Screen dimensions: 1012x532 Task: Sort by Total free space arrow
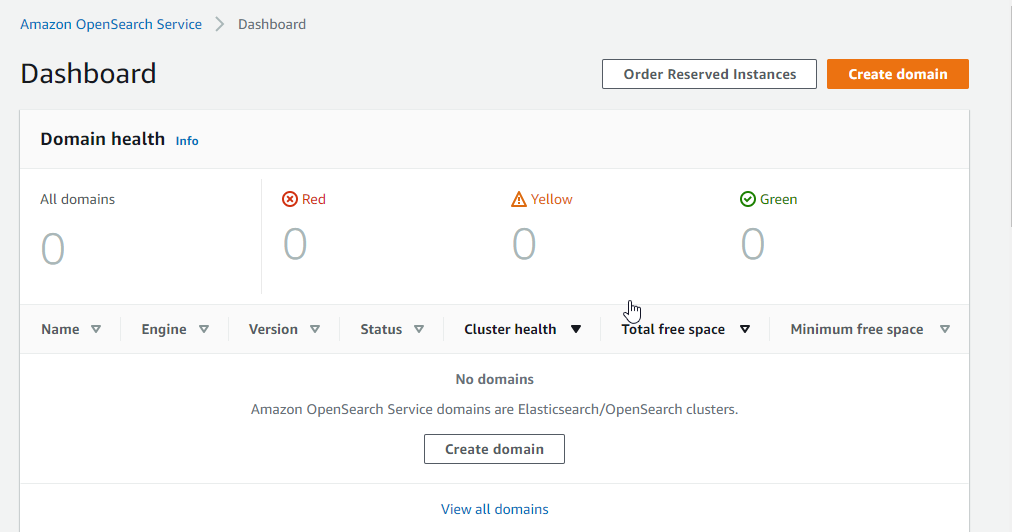pos(745,329)
